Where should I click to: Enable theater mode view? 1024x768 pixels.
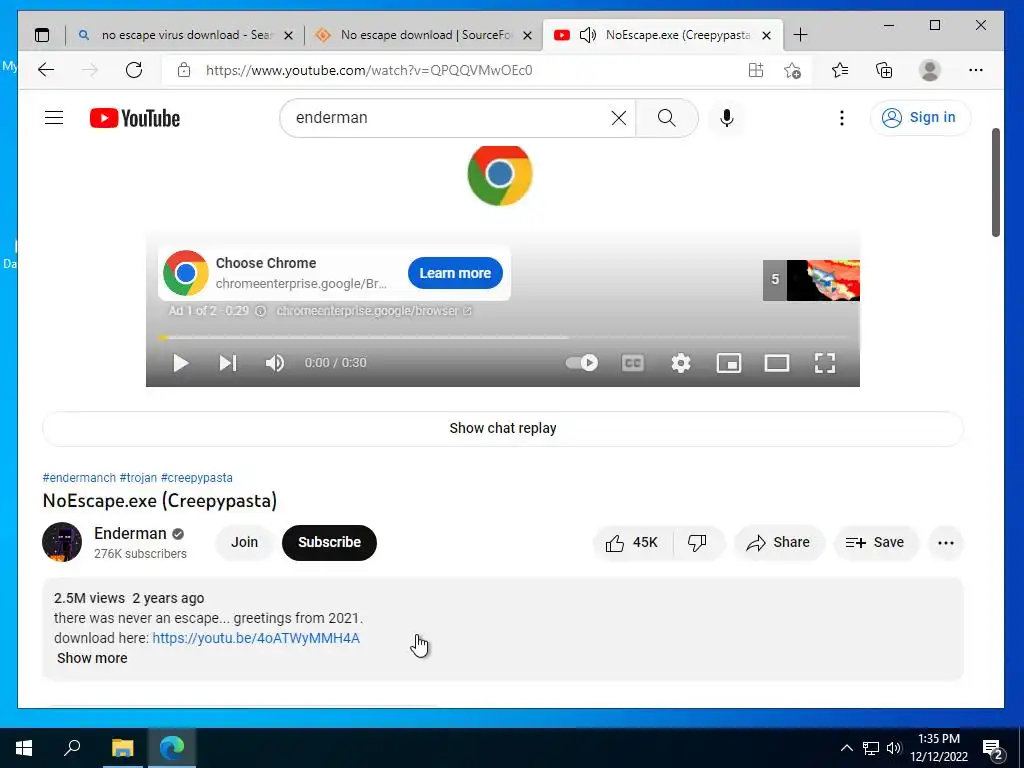pyautogui.click(x=776, y=363)
